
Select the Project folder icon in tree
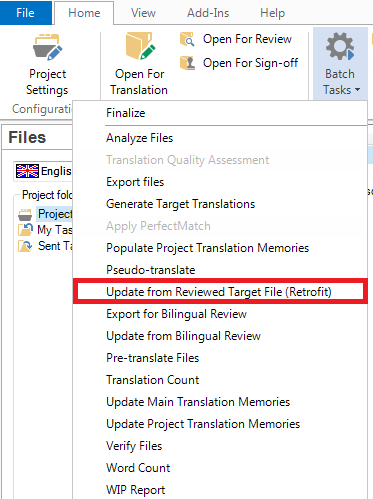[x=25, y=214]
